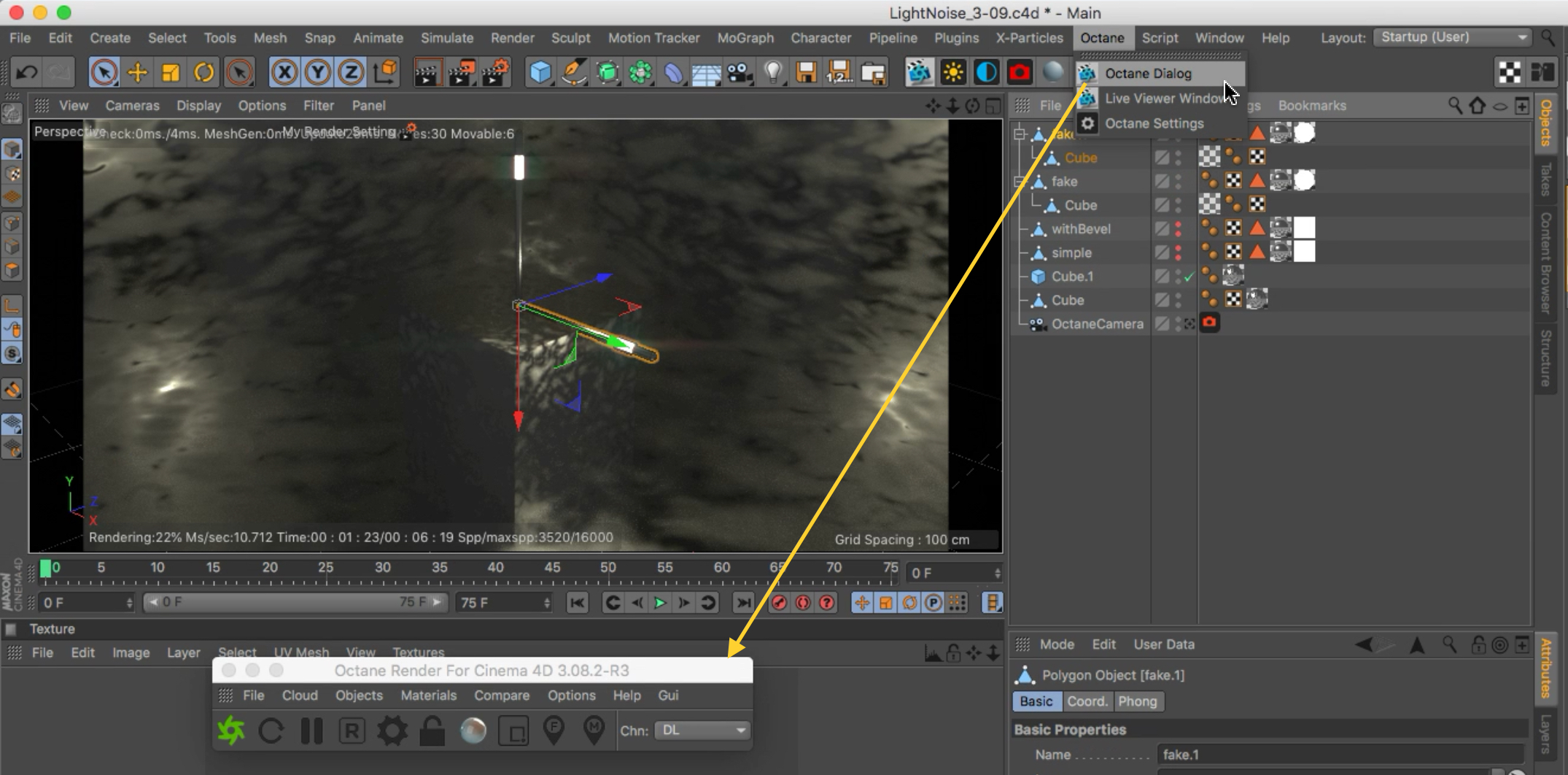Click the Name field containing fake.1
1568x775 pixels.
1339,755
